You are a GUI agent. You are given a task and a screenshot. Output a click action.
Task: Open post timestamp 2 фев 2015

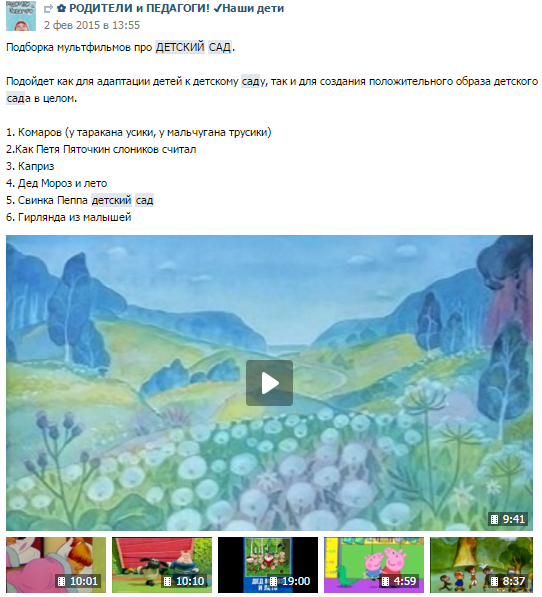tap(92, 25)
